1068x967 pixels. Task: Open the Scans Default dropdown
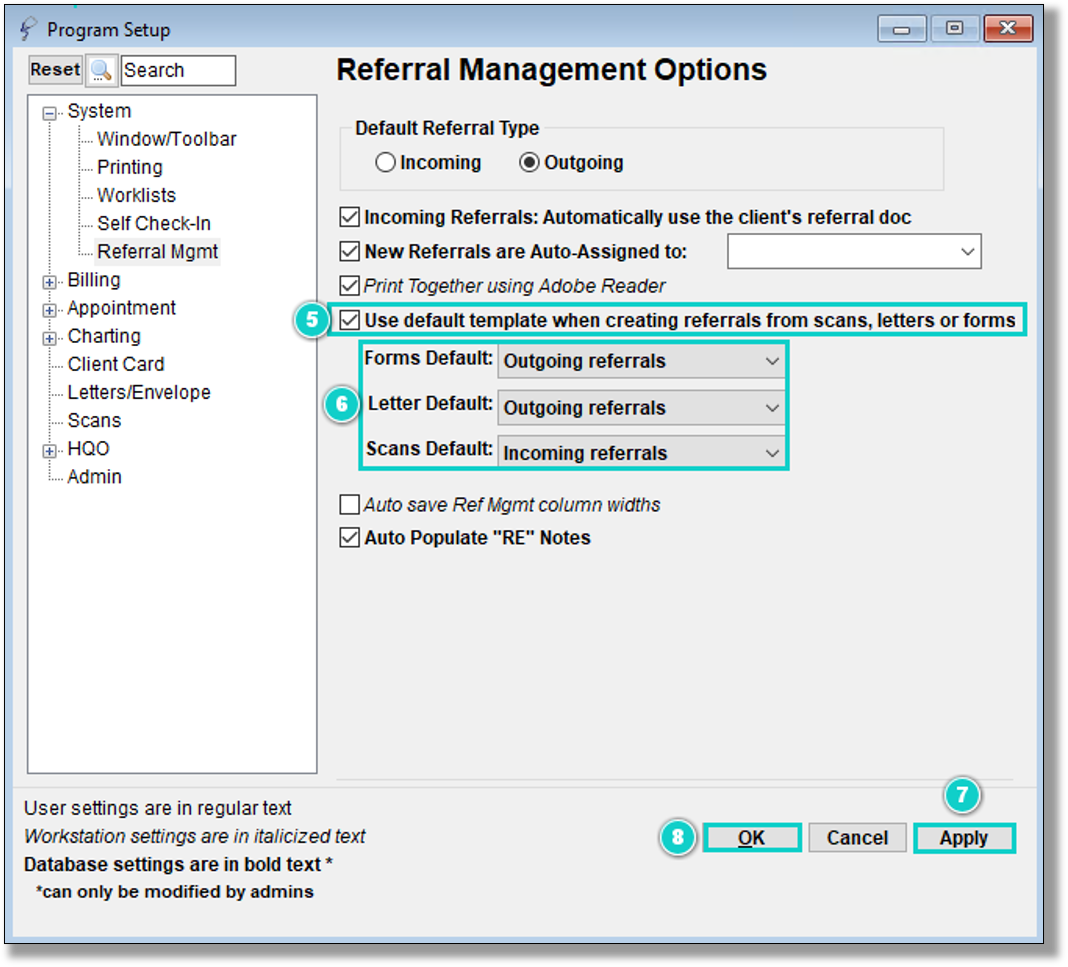tap(641, 453)
